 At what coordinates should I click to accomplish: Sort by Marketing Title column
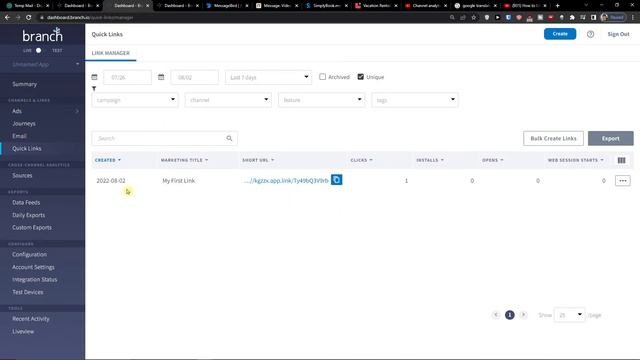pos(184,160)
